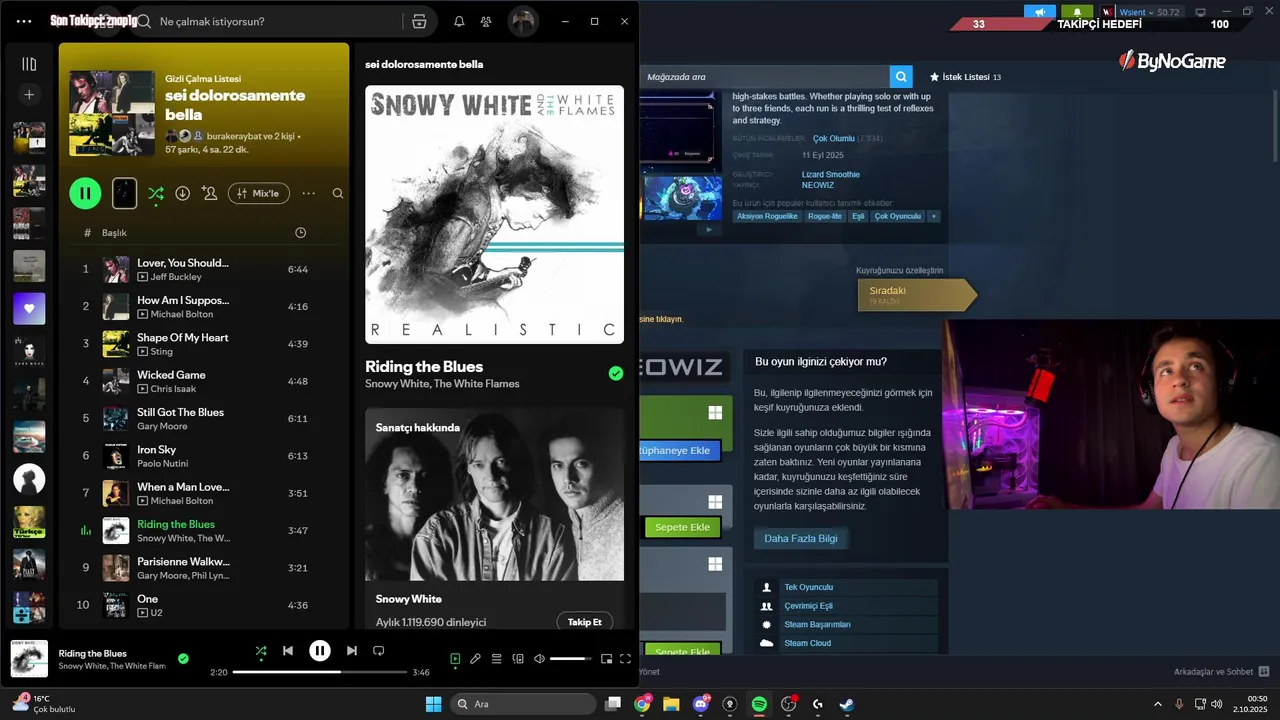Open Liked Songs heart in sidebar
1280x720 pixels.
(x=29, y=309)
